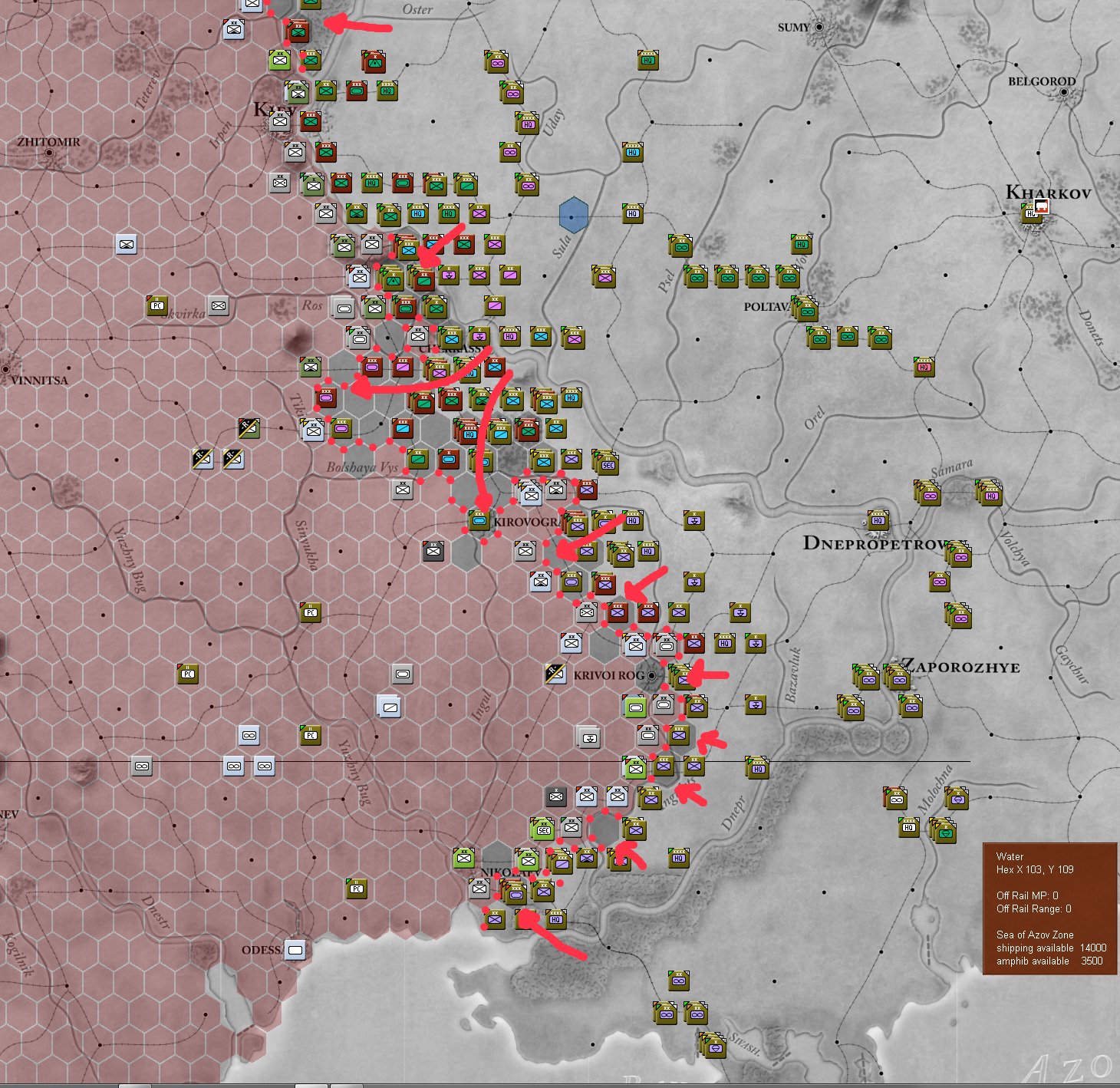This screenshot has height=1088, width=1120.
Task: Click the Bazavluk river label
Action: click(794, 674)
